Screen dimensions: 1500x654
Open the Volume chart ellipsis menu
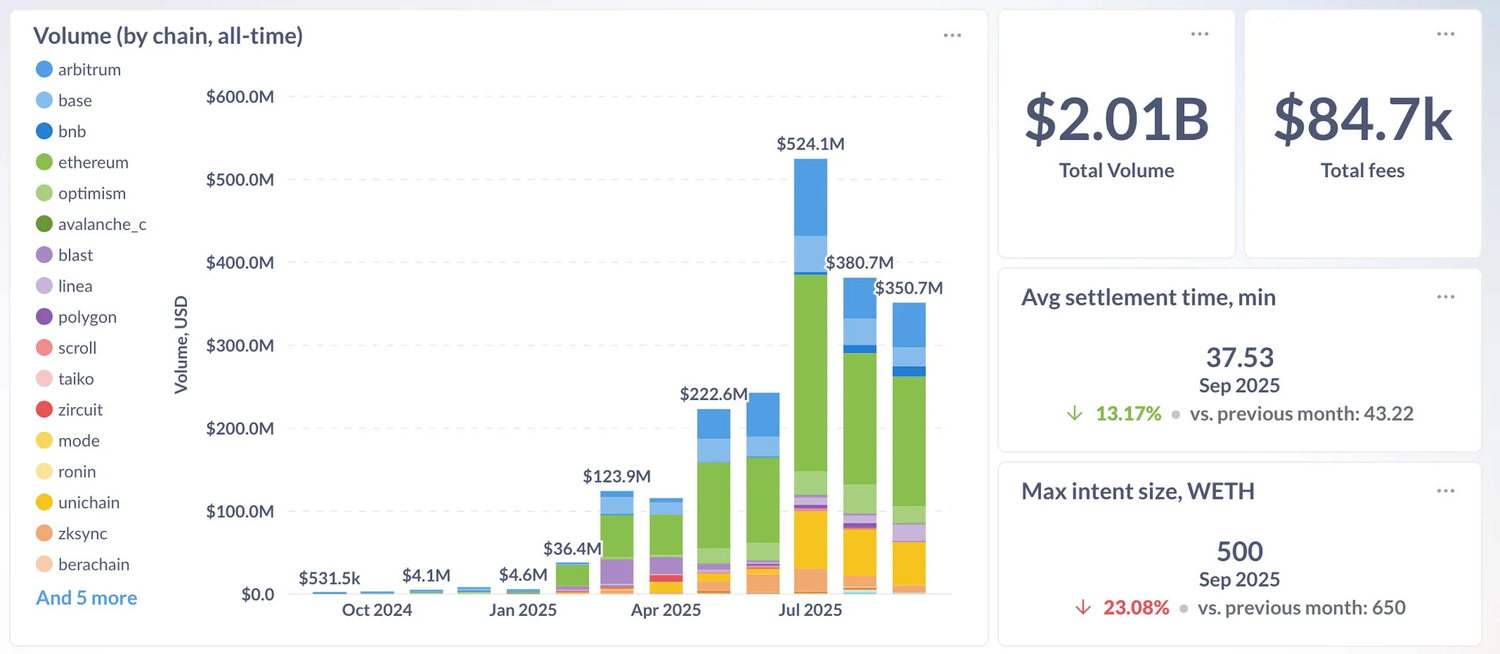coord(951,35)
